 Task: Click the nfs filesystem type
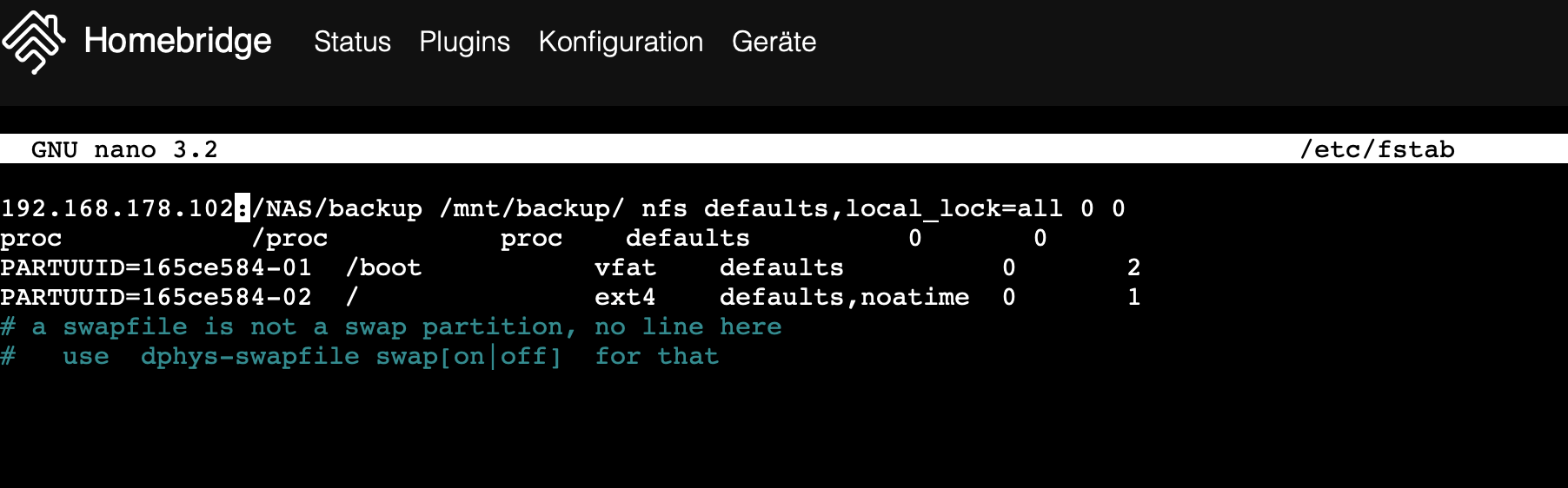(664, 208)
